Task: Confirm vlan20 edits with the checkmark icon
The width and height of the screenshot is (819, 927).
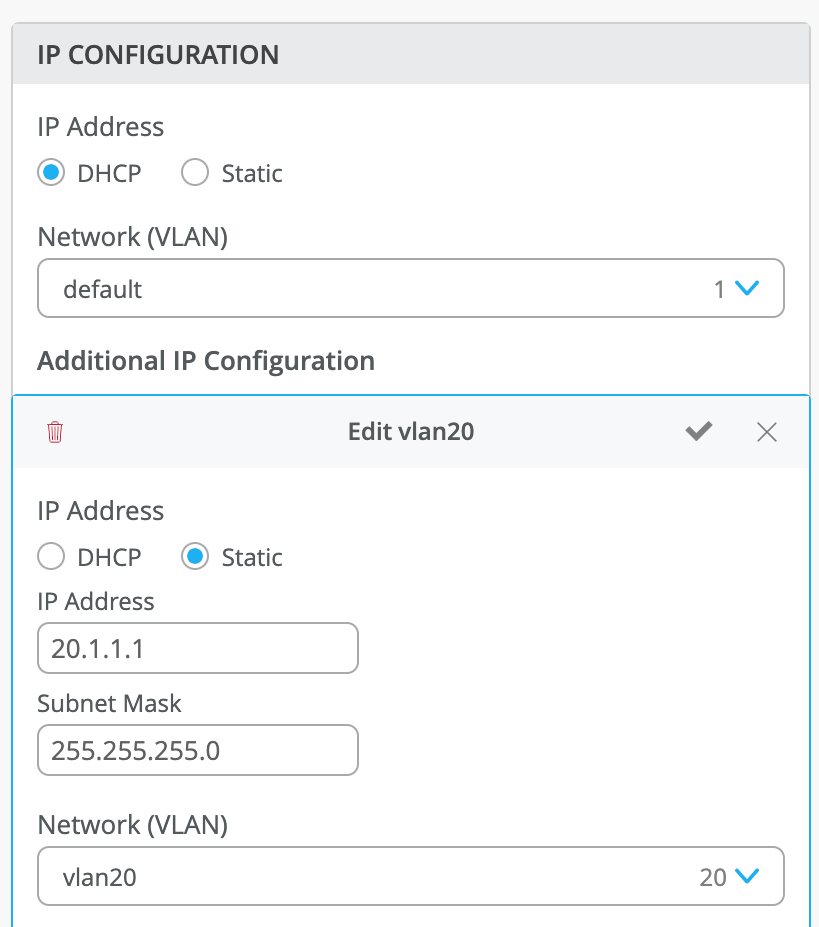Action: (x=699, y=431)
